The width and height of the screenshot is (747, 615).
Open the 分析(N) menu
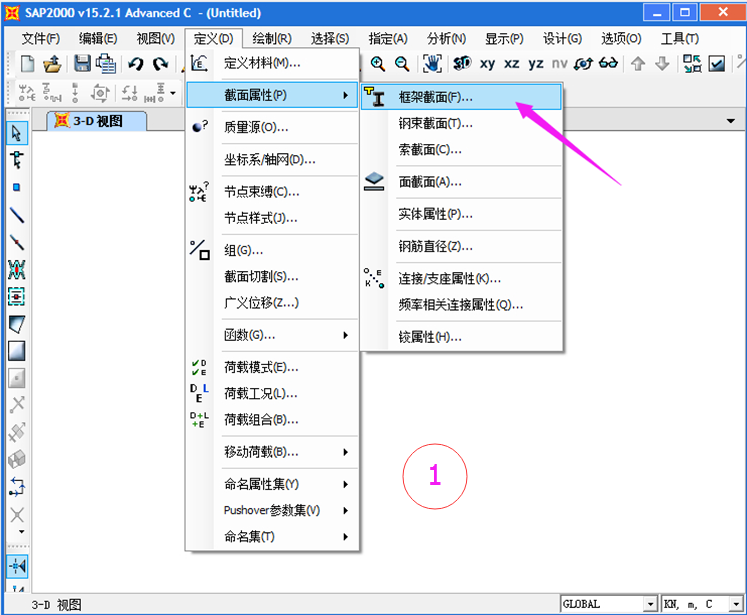[x=445, y=39]
